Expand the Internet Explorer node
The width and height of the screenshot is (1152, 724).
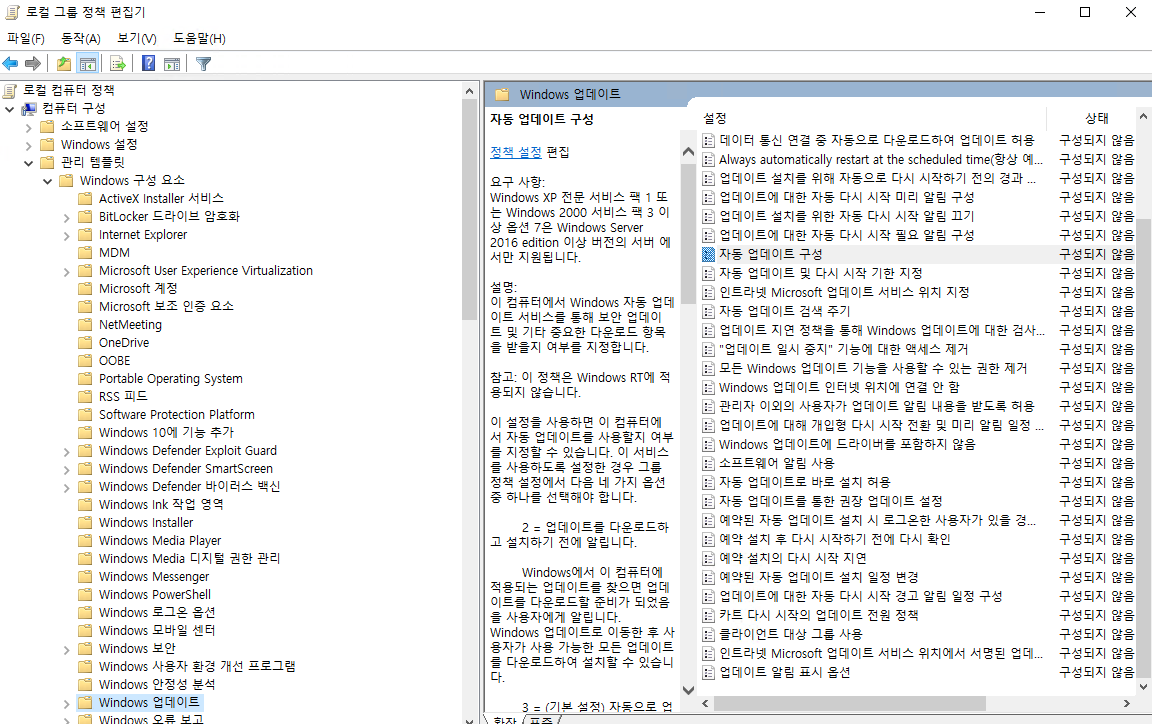tap(67, 236)
